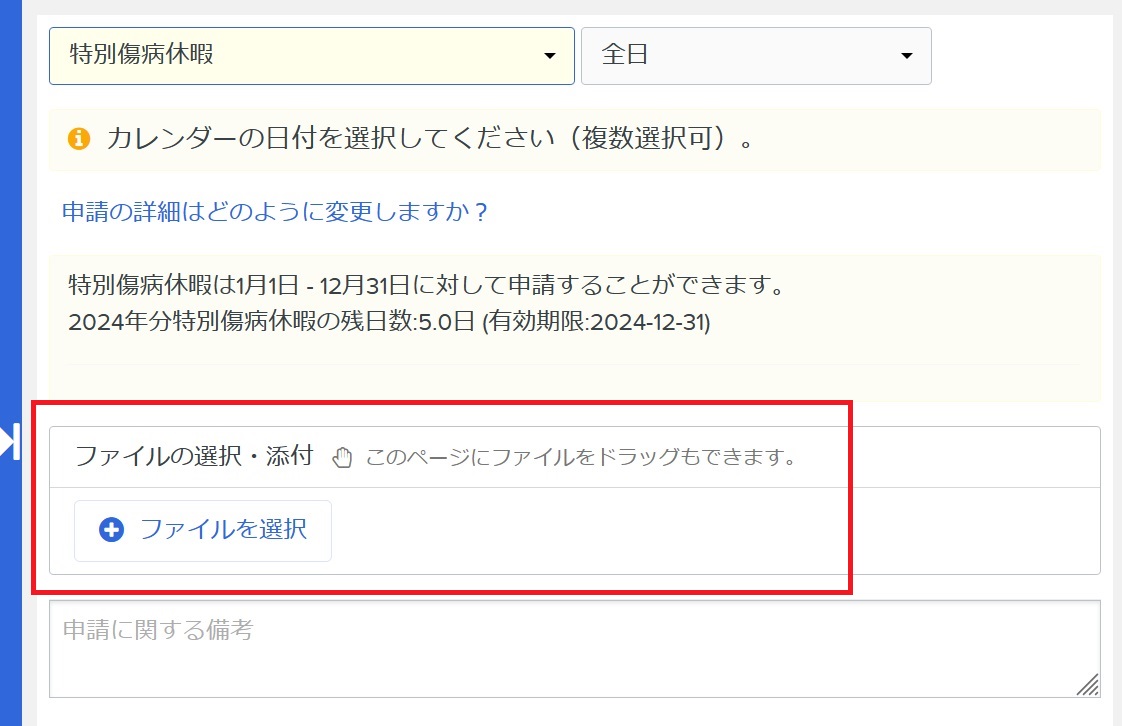The width and height of the screenshot is (1122, 726).
Task: Click into the 申請に関する備考 text area
Action: [574, 649]
